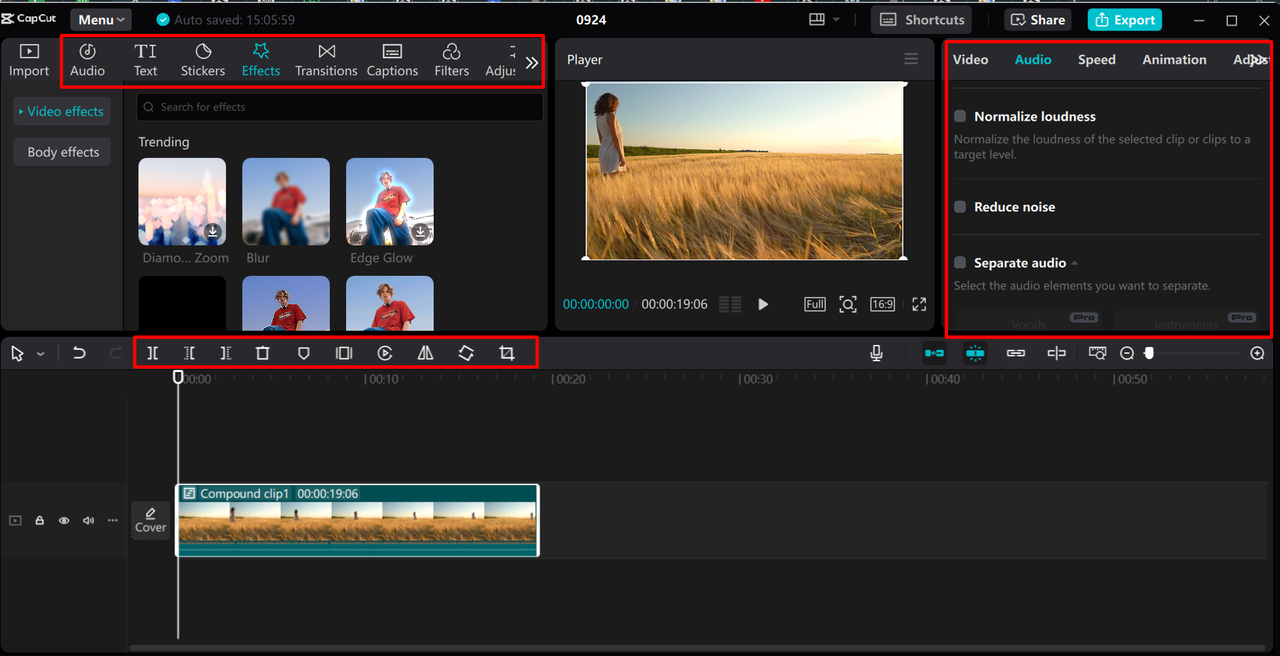Click the Record voiceover microphone icon
1280x656 pixels.
(876, 353)
